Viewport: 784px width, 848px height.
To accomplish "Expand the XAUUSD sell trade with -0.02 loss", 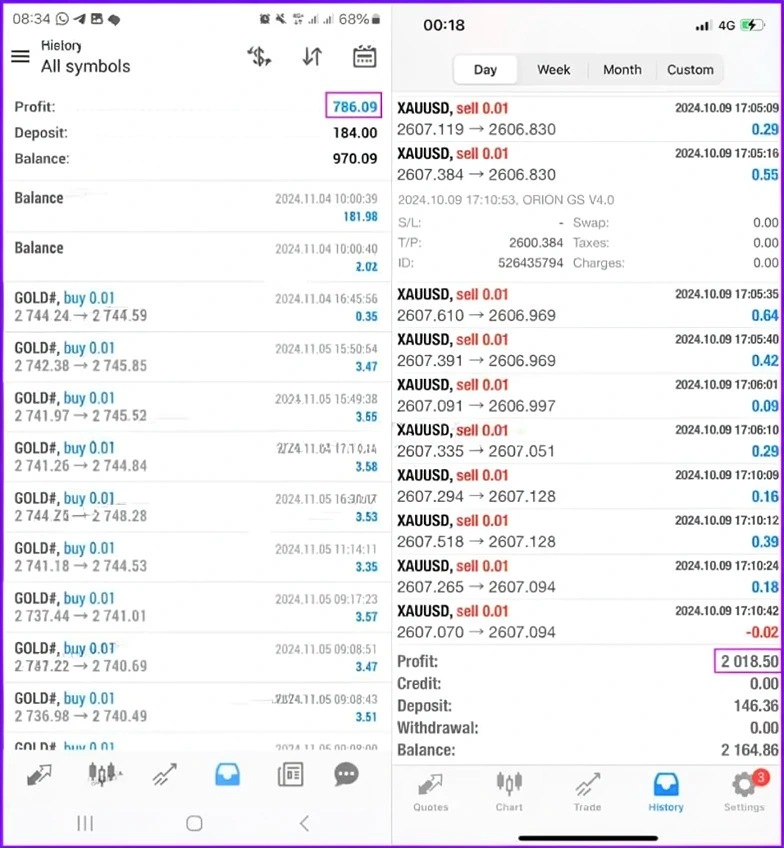I will coord(588,621).
